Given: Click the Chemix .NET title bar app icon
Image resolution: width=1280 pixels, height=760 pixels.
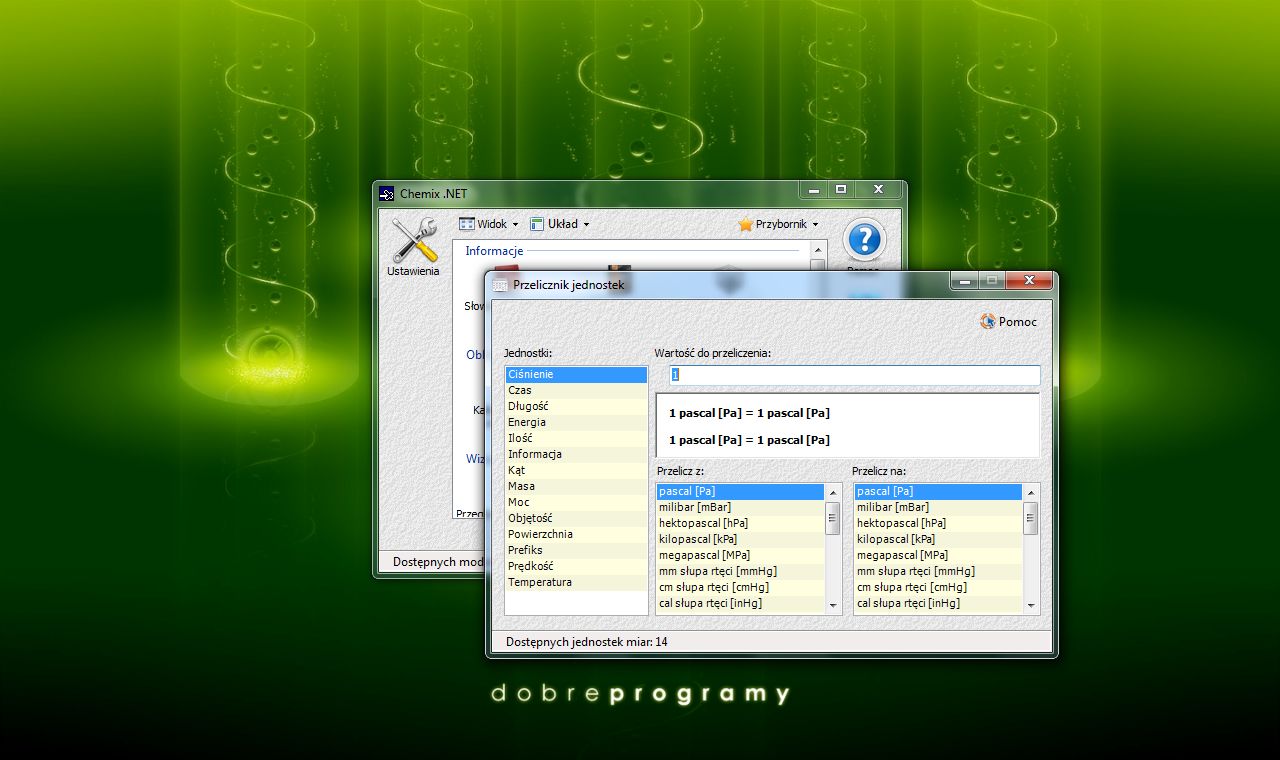Looking at the screenshot, I should tap(387, 194).
